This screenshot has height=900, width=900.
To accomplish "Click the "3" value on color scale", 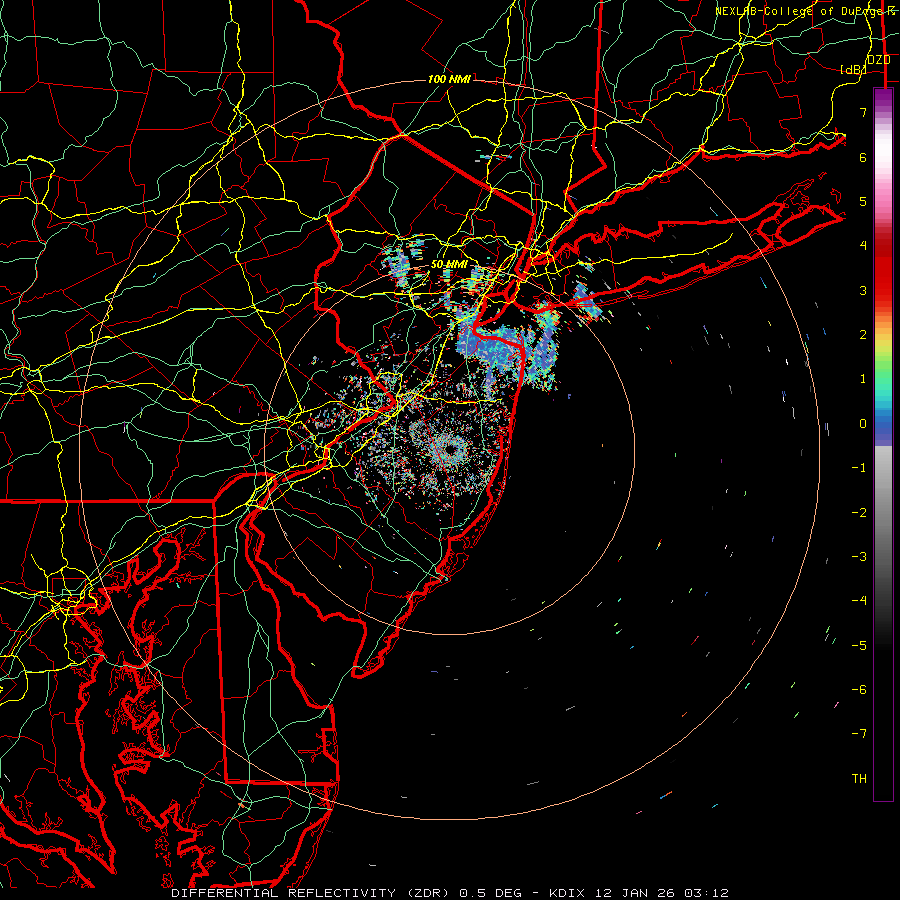I will pos(863,290).
